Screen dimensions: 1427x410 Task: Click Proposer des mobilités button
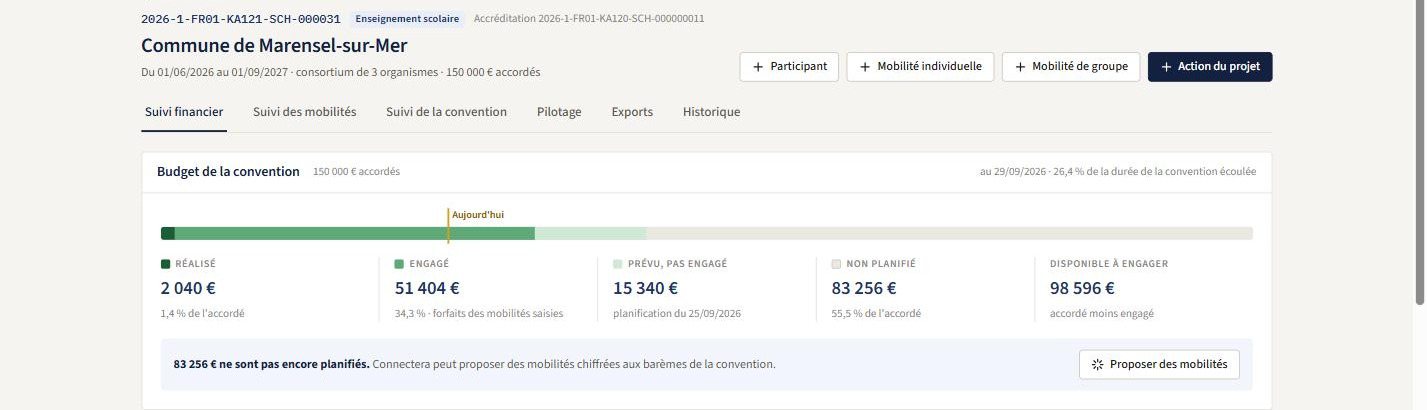(x=1160, y=364)
